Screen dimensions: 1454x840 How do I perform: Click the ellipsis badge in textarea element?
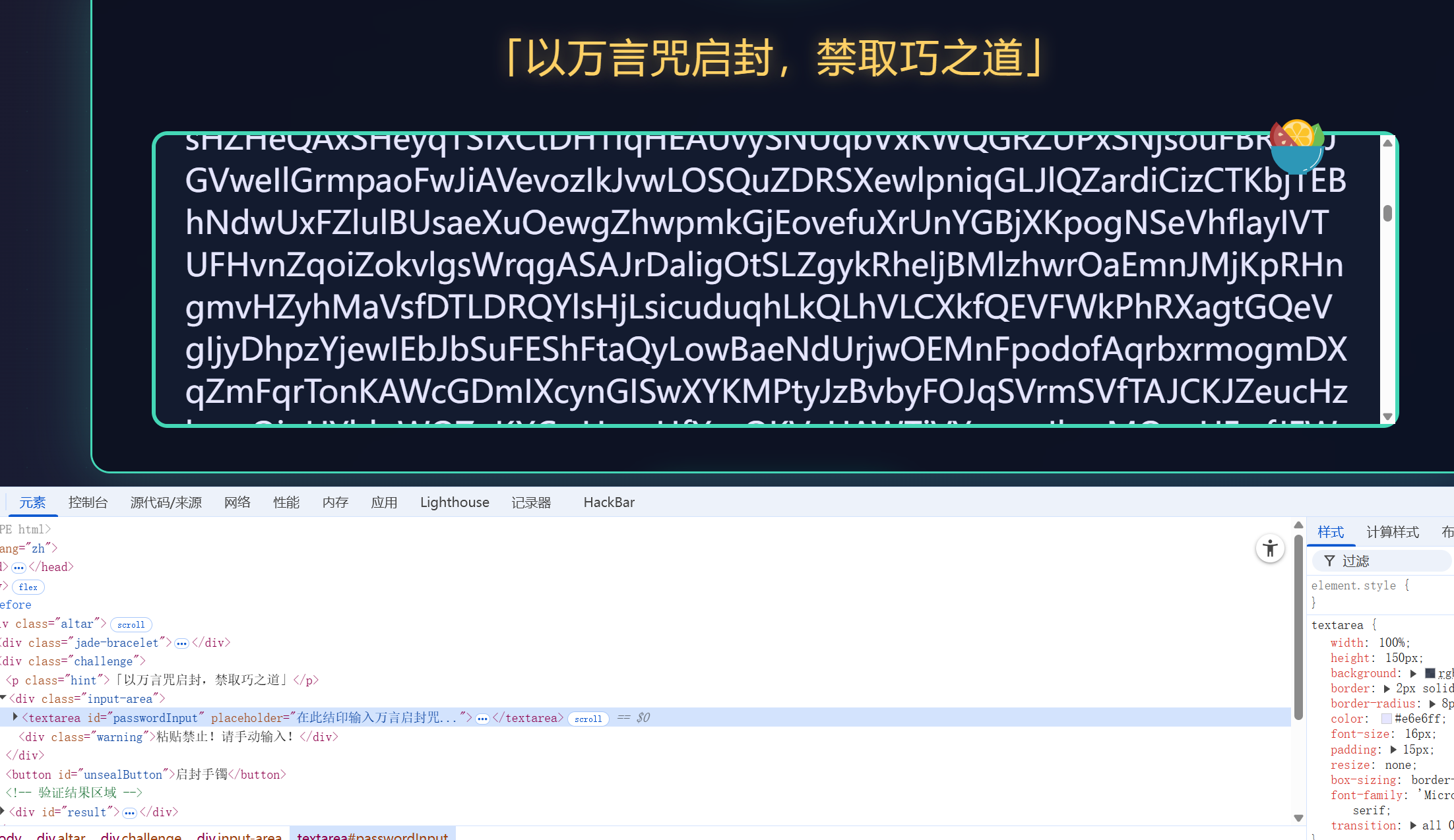coord(482,719)
